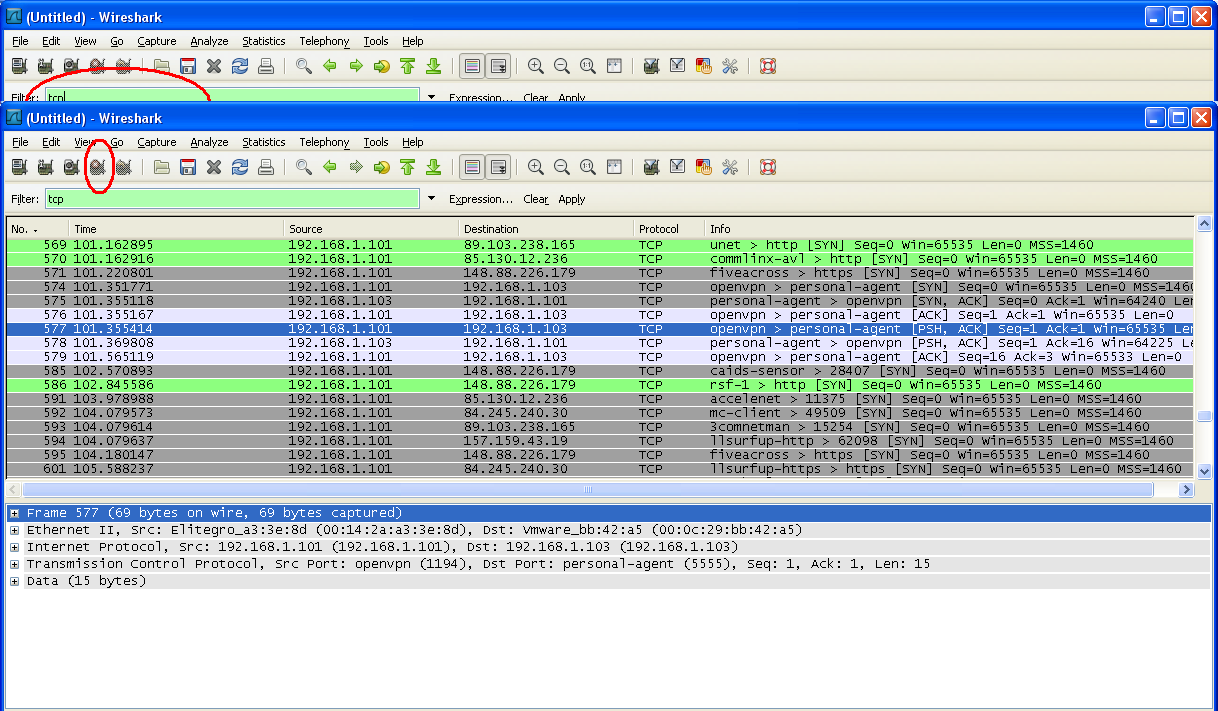Screen dimensions: 1218x711
Task: Jump to first packet icon, front window
Action: [x=407, y=167]
